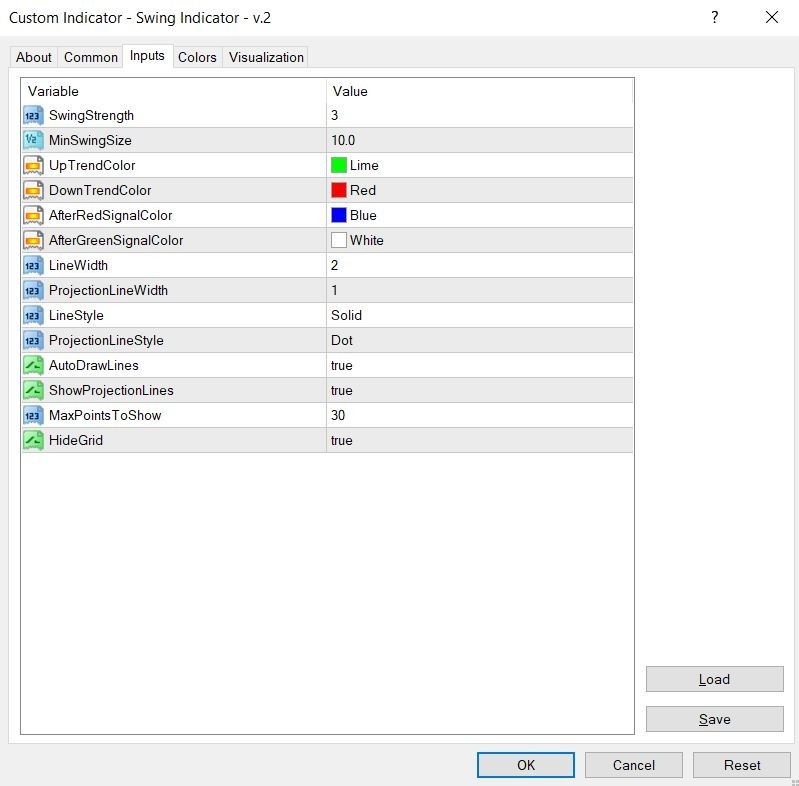The width and height of the screenshot is (799, 786).
Task: Pick the Blue color swatch
Action: click(x=339, y=215)
